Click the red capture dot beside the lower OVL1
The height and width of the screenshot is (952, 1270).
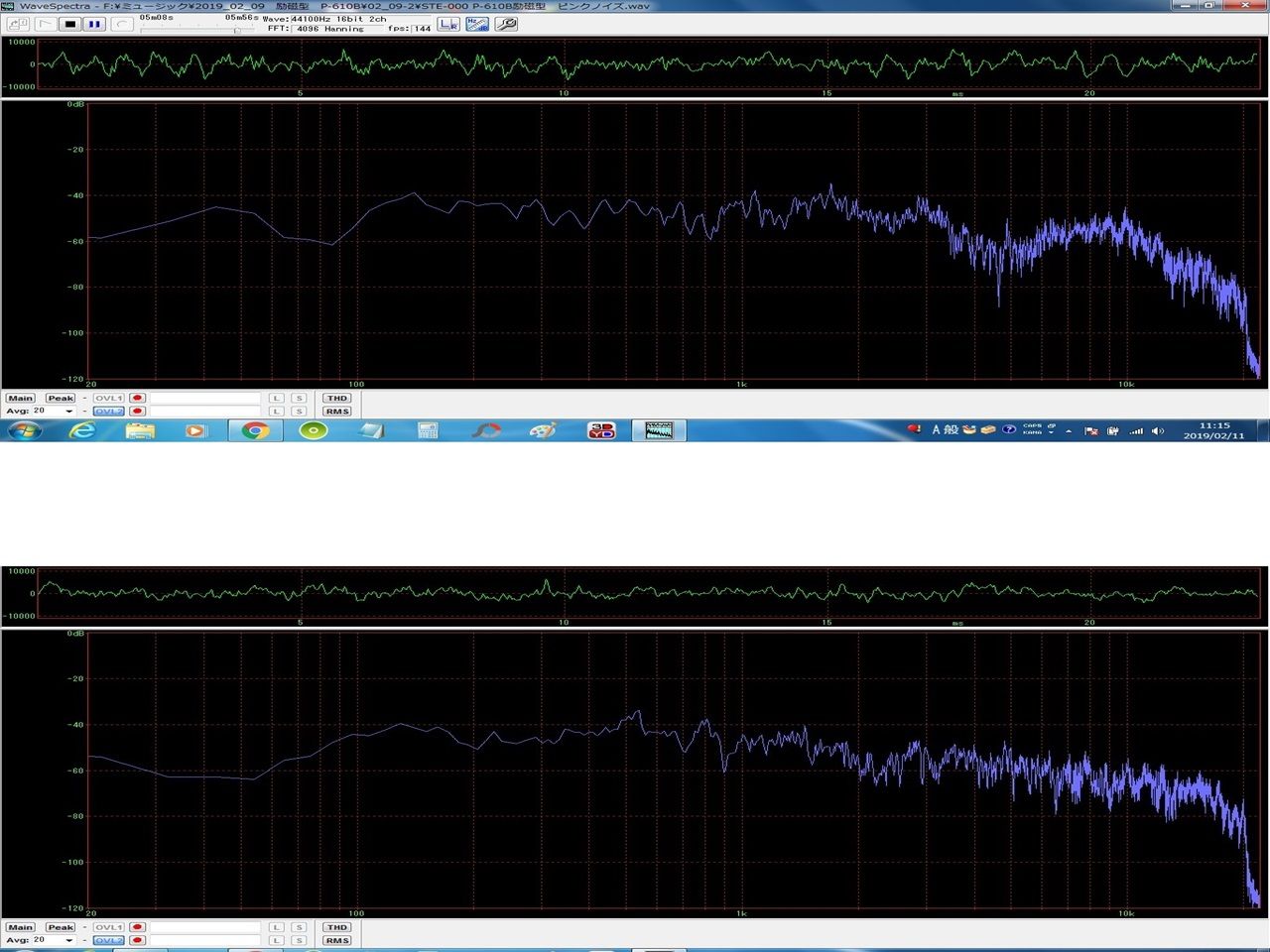[x=137, y=928]
